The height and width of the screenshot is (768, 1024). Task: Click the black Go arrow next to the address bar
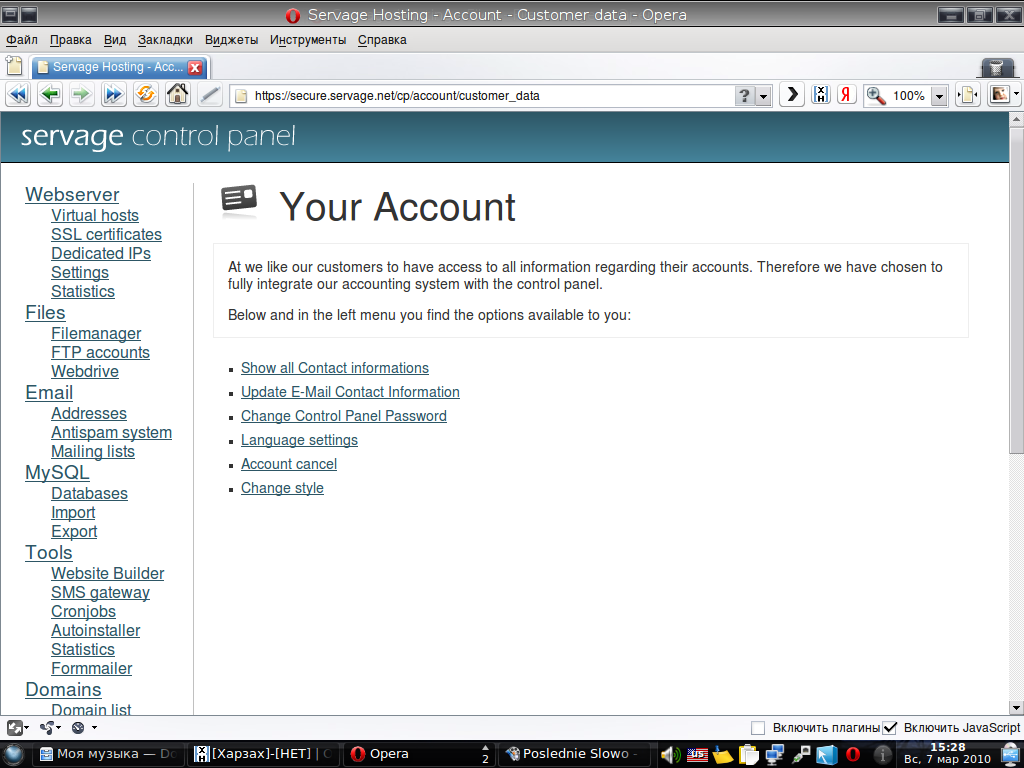(x=792, y=95)
